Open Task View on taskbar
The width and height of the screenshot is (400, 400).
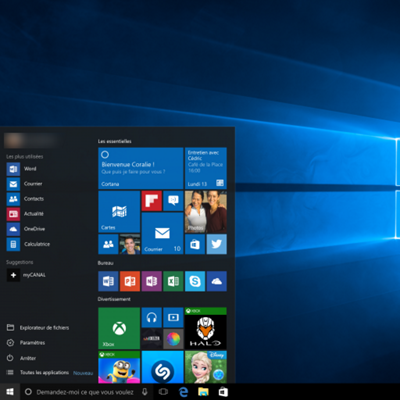(163, 392)
